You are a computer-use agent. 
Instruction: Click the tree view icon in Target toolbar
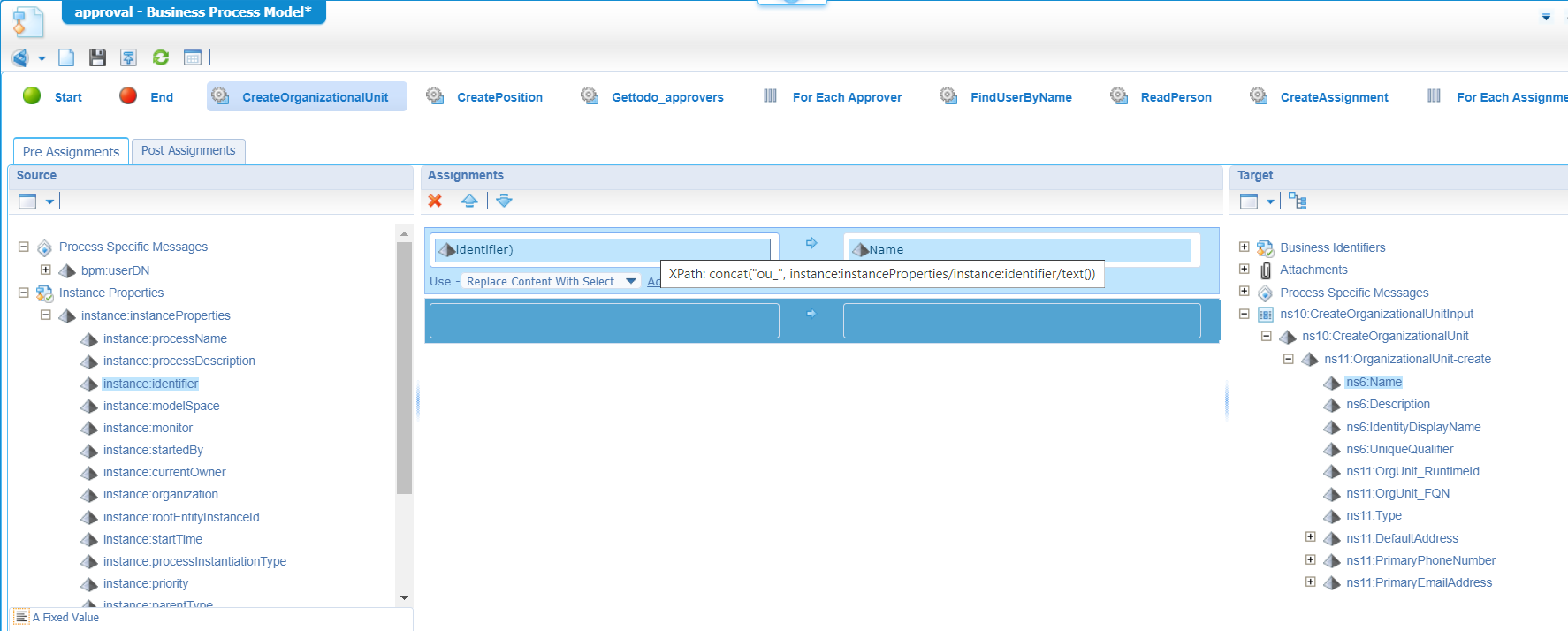1297,201
